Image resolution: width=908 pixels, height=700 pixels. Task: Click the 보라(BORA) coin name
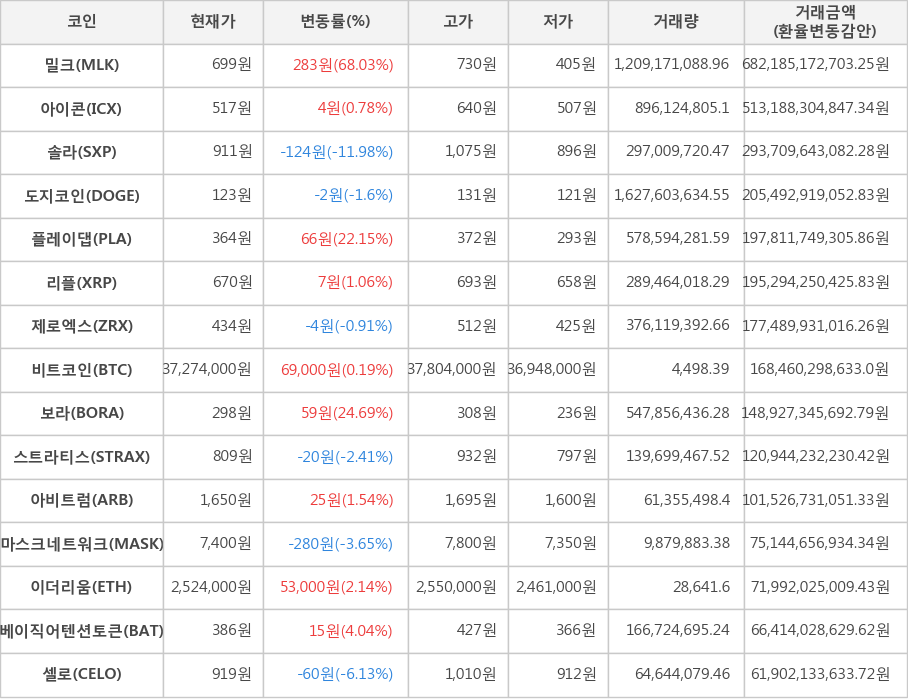point(82,413)
